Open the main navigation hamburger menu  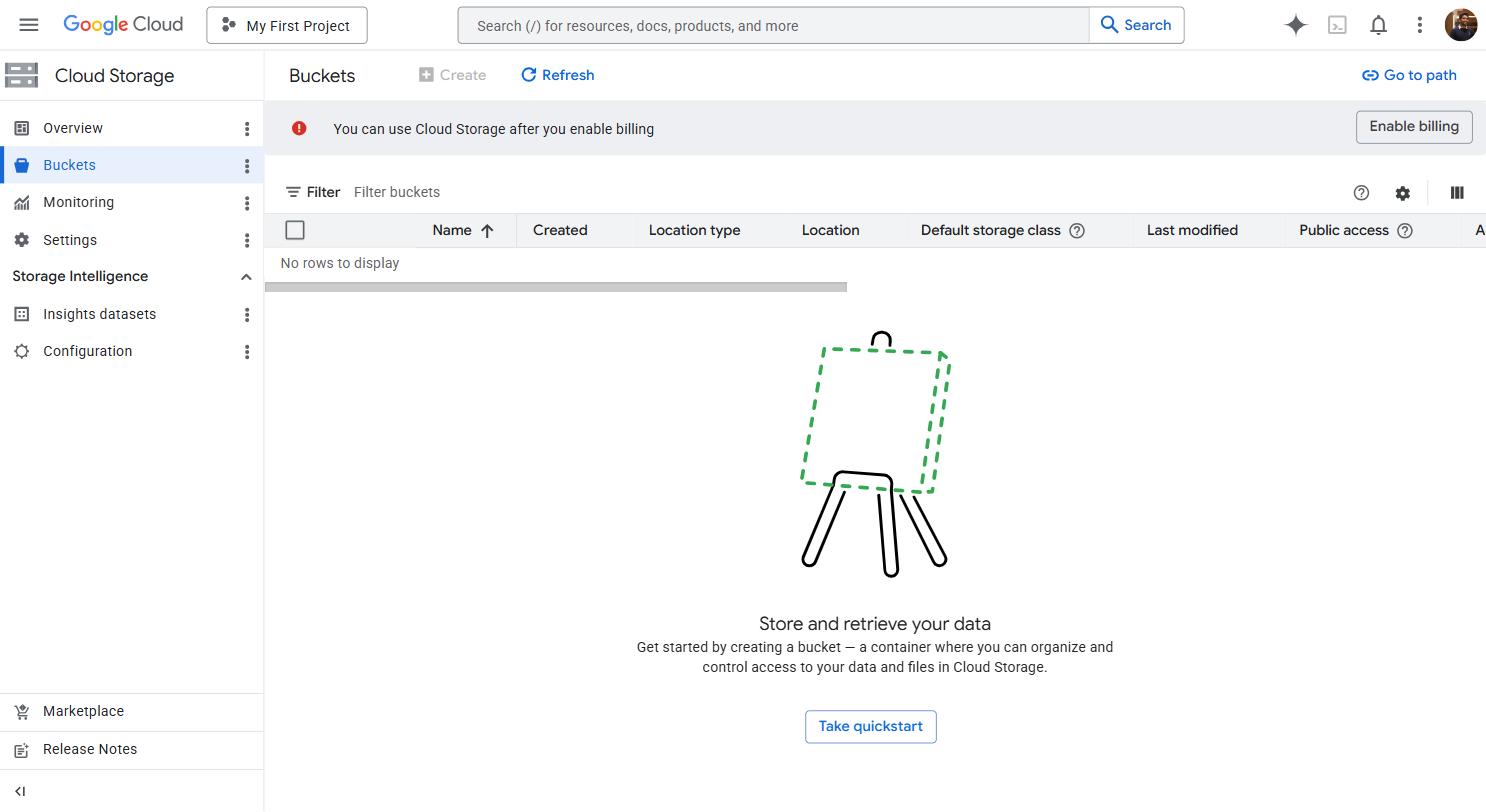click(29, 25)
